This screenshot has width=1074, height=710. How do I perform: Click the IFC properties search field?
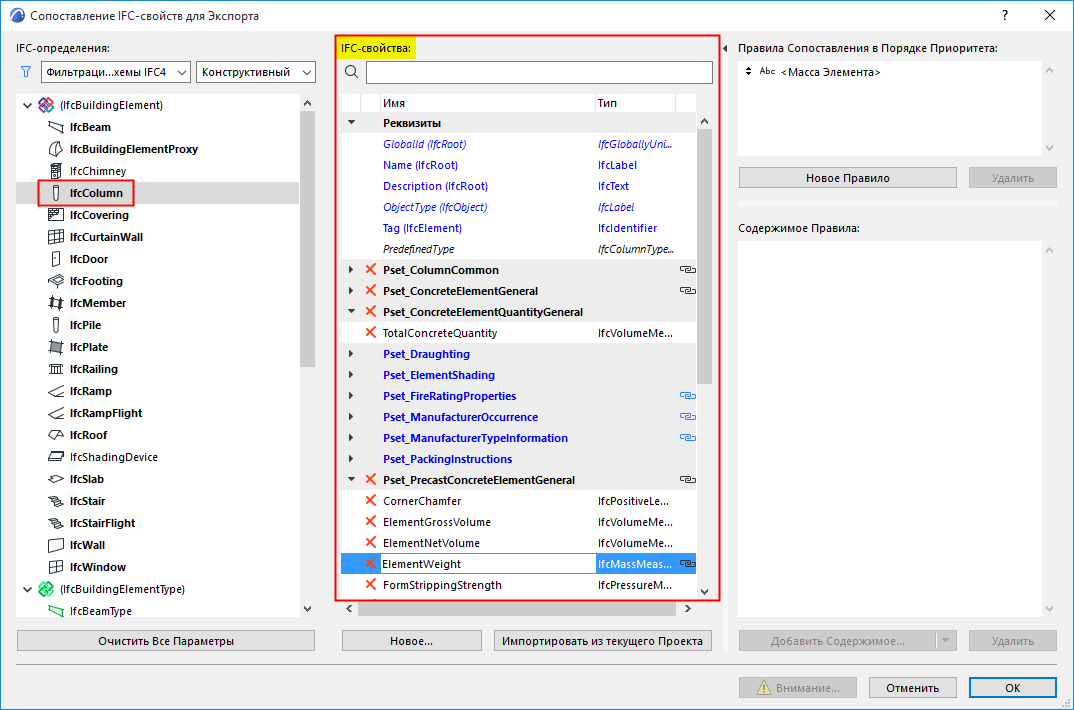coord(539,72)
